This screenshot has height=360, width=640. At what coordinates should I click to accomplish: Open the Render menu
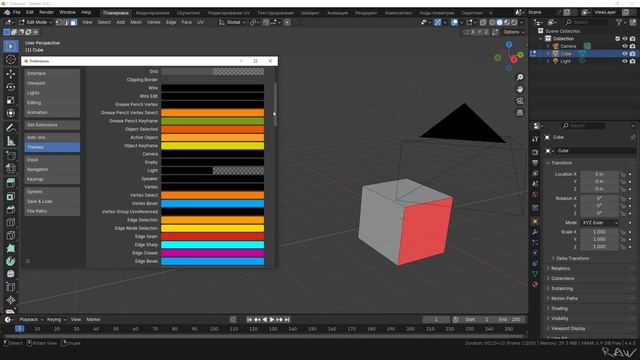coord(46,12)
